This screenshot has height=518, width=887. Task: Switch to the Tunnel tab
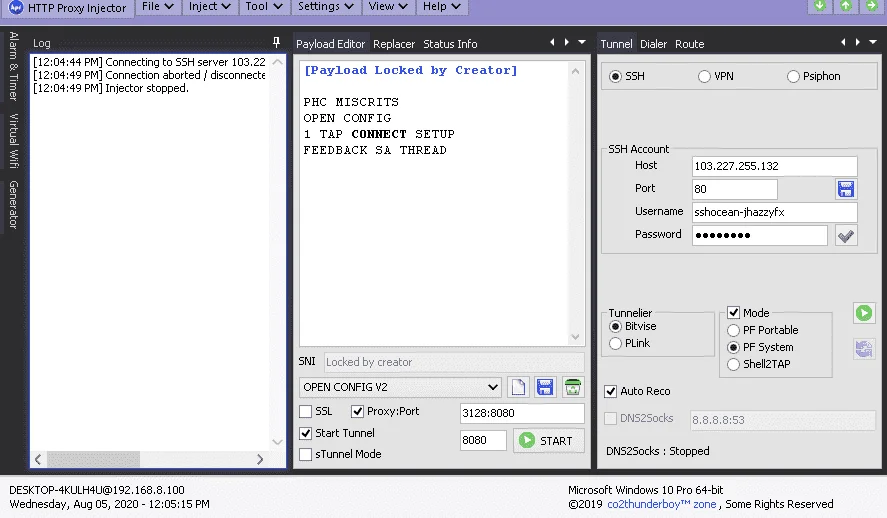pos(616,44)
